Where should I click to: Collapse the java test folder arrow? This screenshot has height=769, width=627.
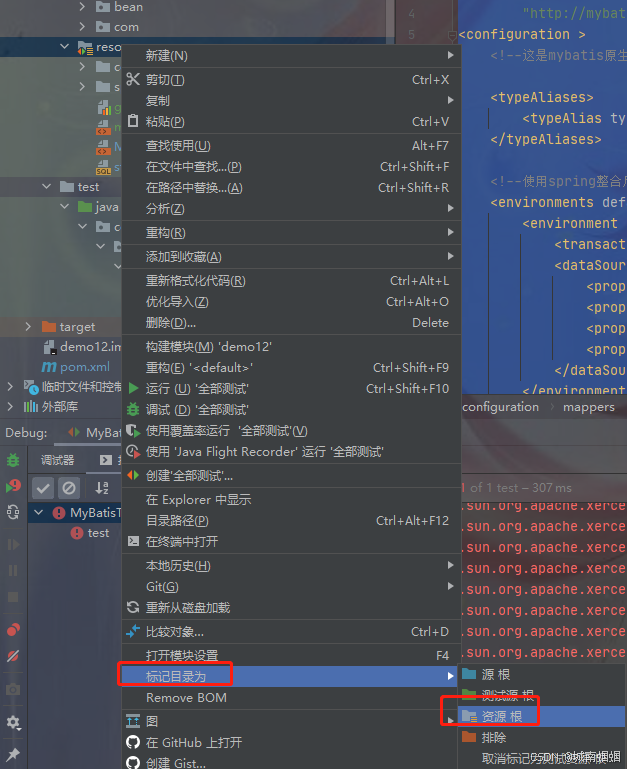64,206
